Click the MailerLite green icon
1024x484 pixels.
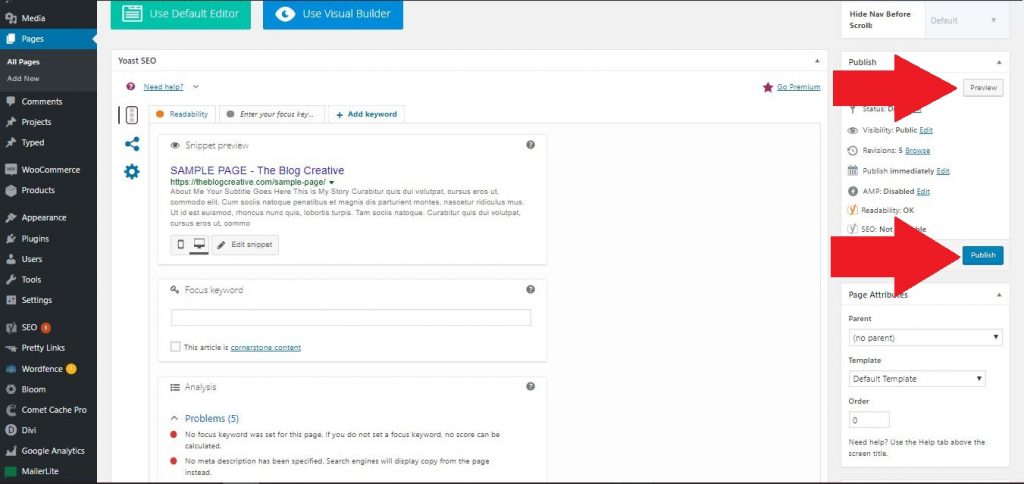click(x=10, y=471)
